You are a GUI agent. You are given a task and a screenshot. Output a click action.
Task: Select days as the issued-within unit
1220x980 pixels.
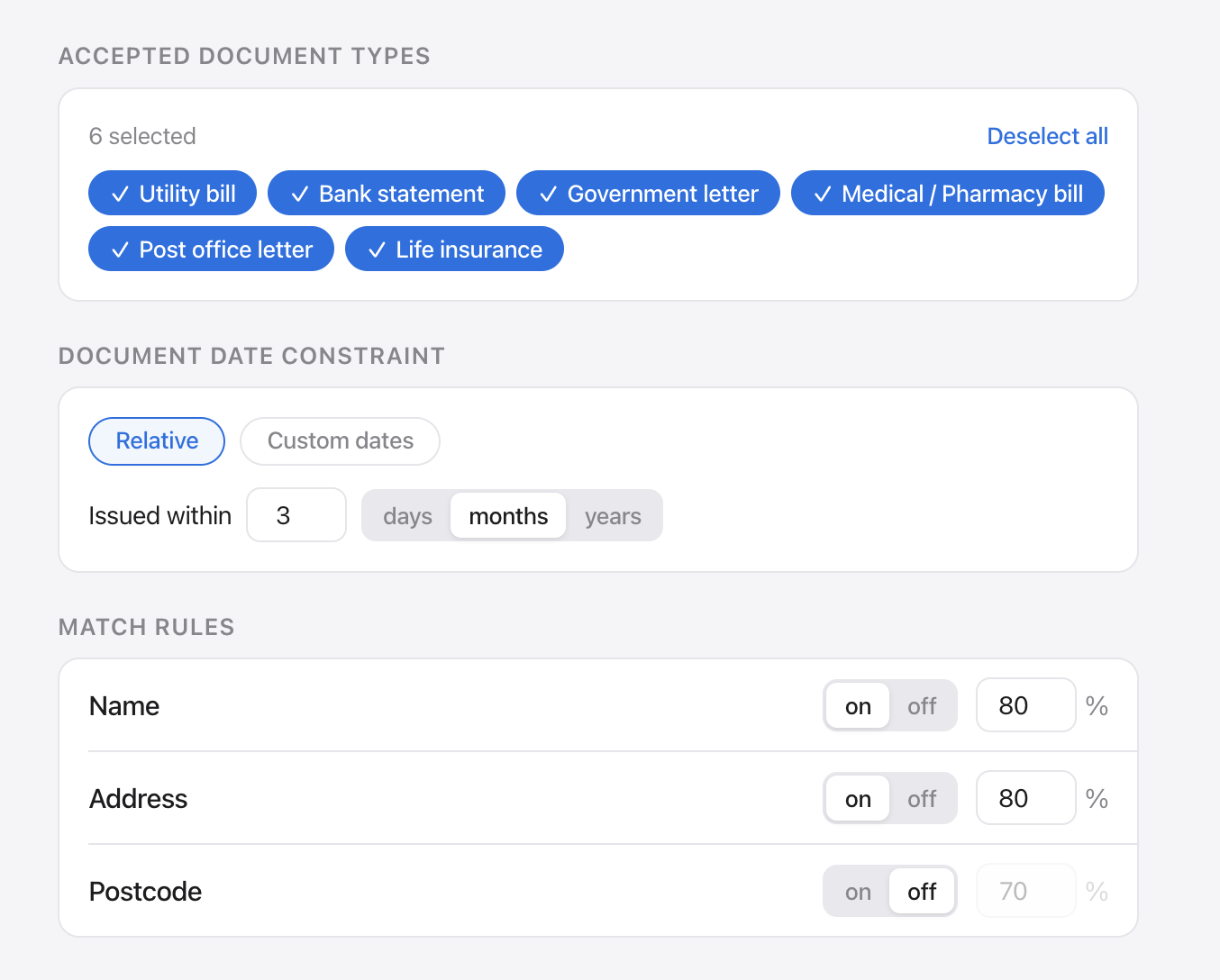[x=407, y=515]
